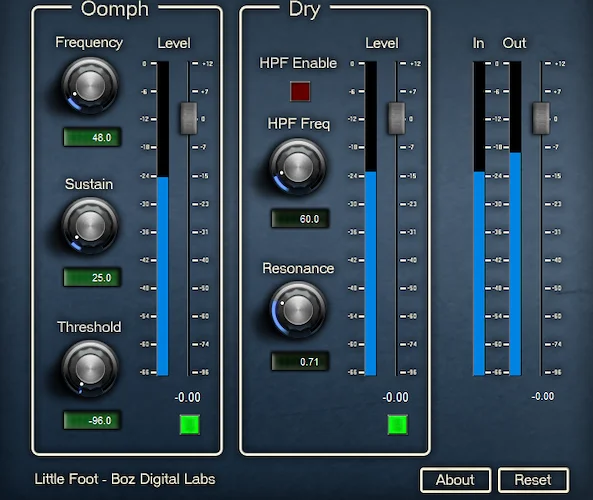Click the Dry Level fader handle

396,118
